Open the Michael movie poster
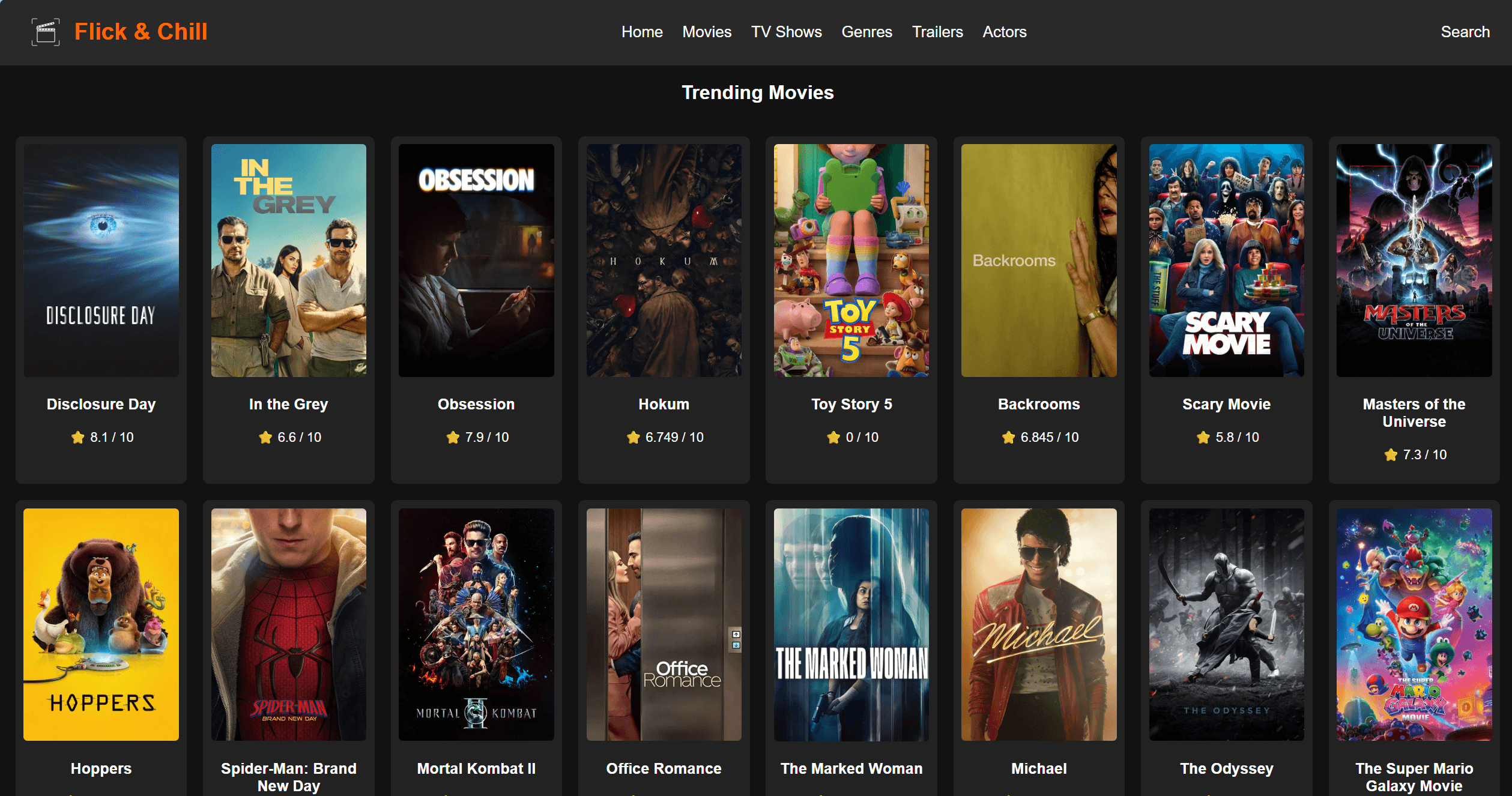The image size is (1512, 796). pos(1039,624)
